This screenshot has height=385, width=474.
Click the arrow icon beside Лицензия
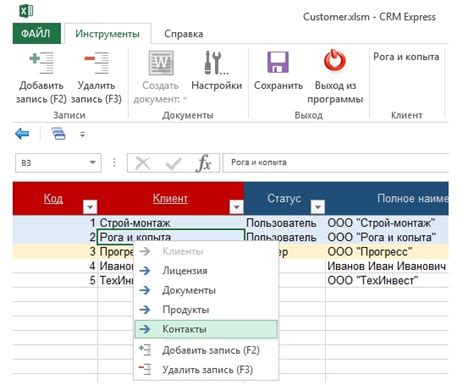coord(145,271)
